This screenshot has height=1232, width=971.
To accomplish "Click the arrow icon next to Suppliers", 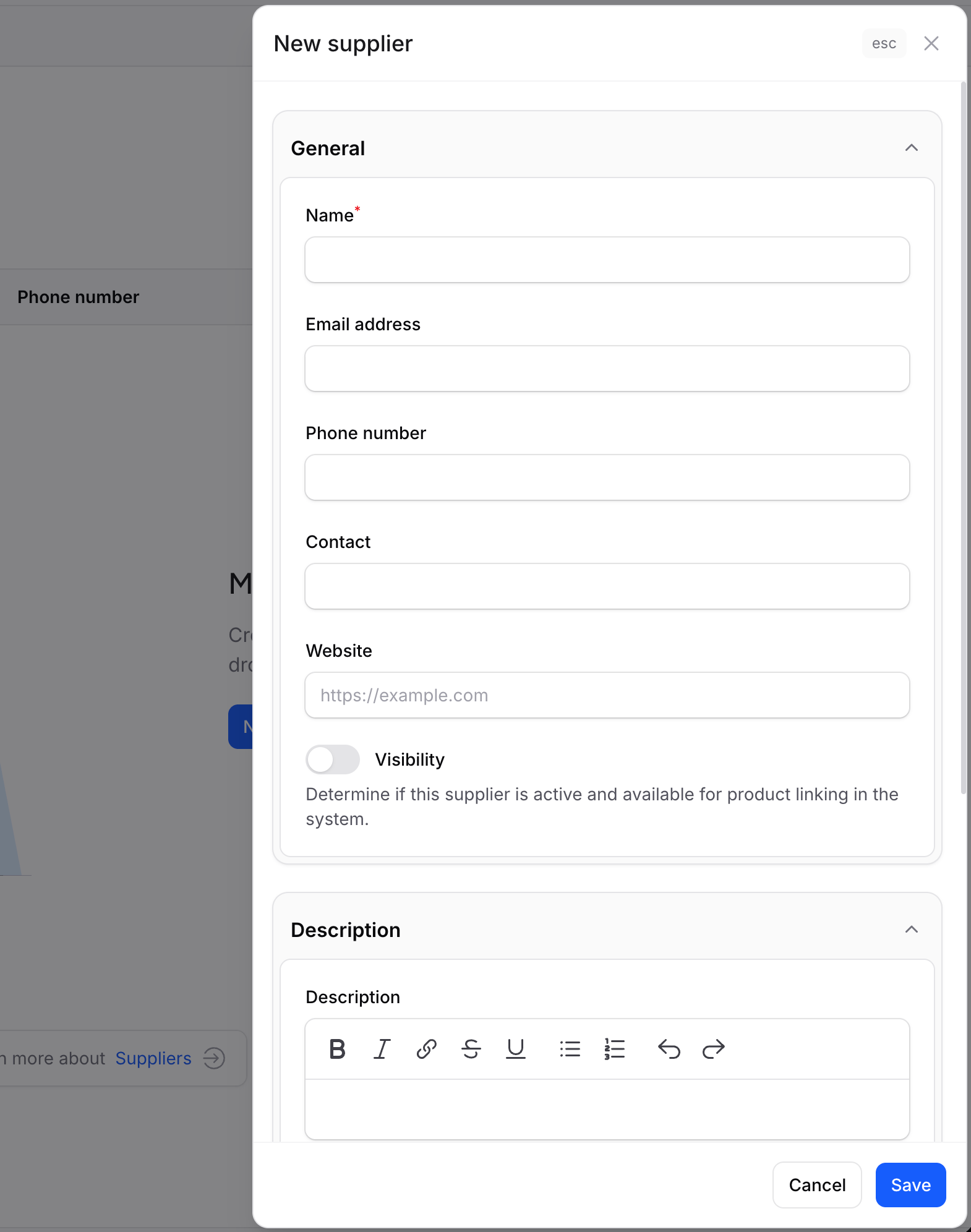I will (214, 1058).
